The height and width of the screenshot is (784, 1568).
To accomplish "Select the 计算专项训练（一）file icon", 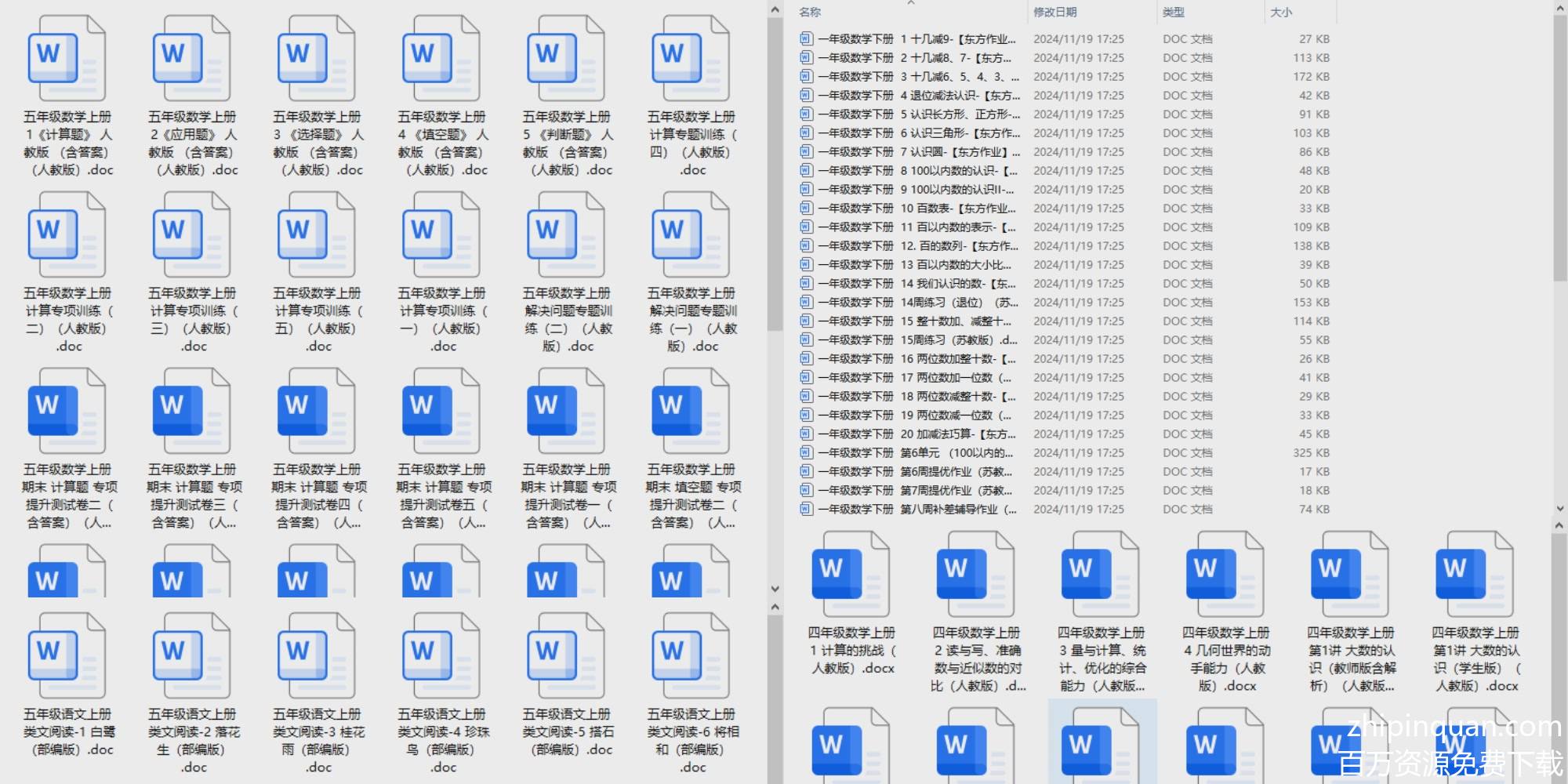I will tap(441, 235).
